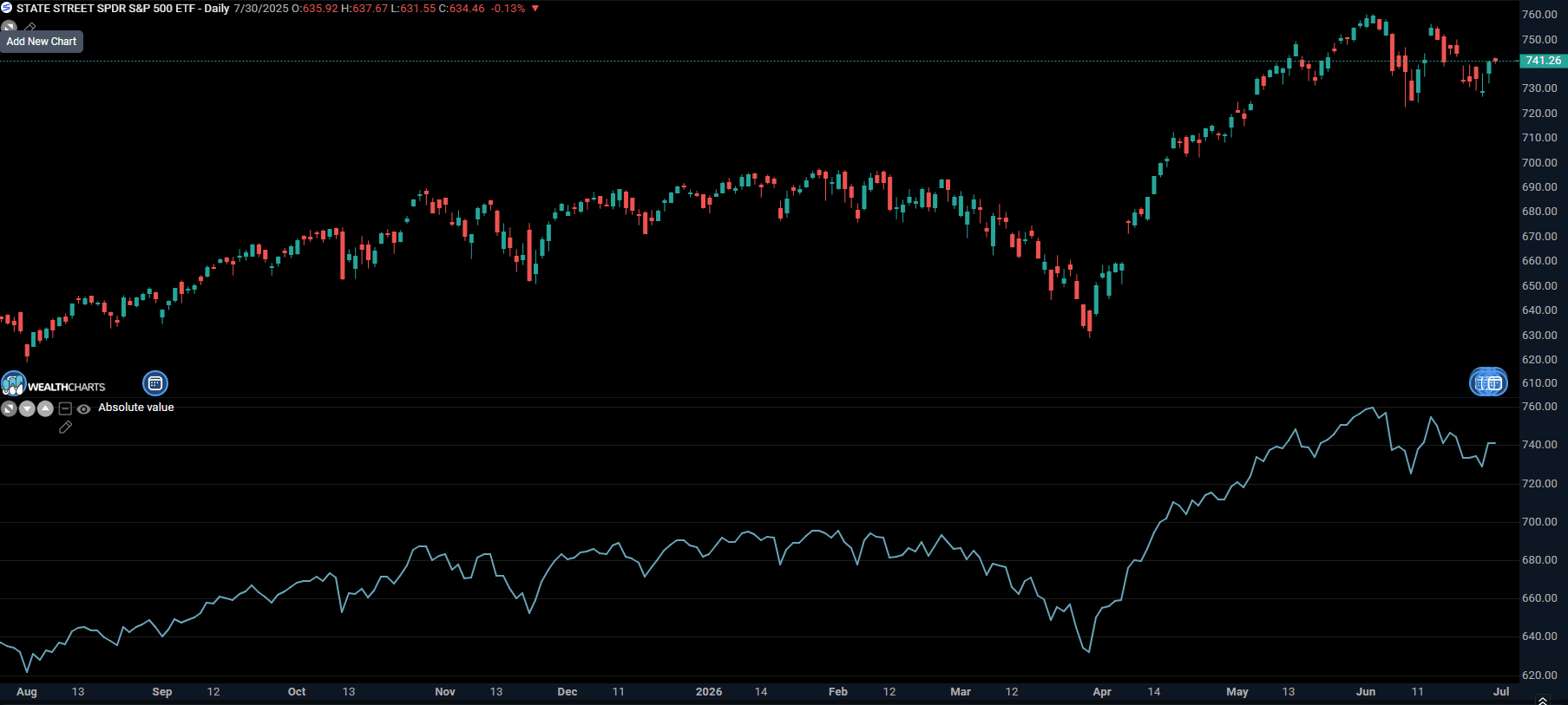Click the 620.00 label on indicator axis
The image size is (1568, 705).
click(x=1539, y=676)
